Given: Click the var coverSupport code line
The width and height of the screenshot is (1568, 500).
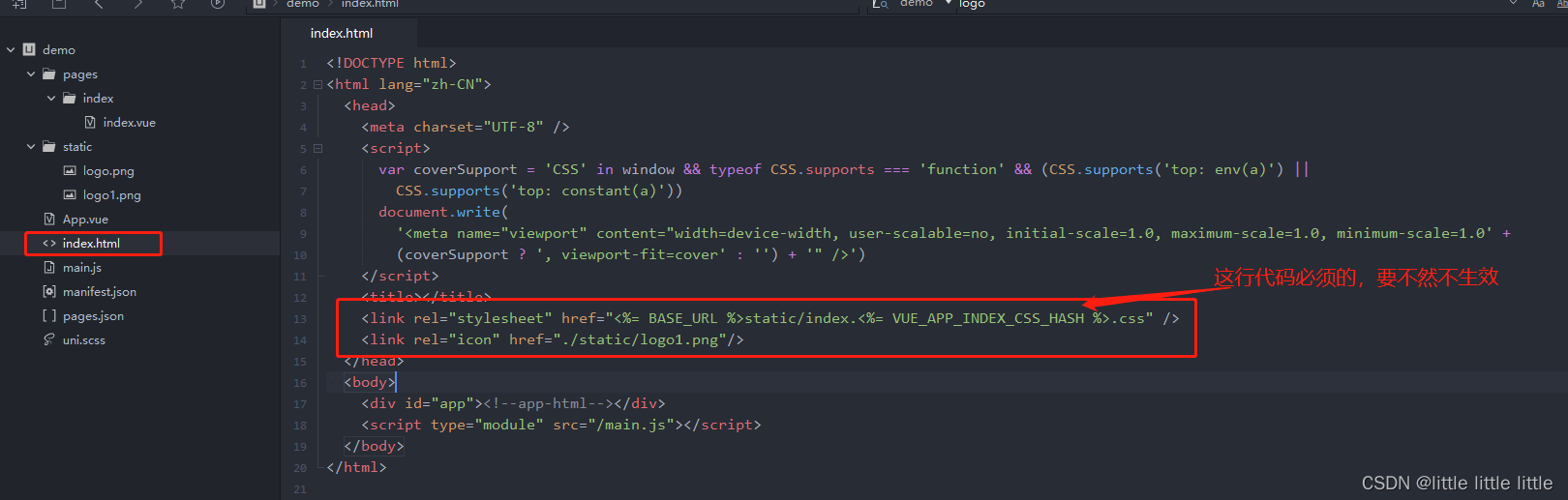Looking at the screenshot, I should point(843,169).
